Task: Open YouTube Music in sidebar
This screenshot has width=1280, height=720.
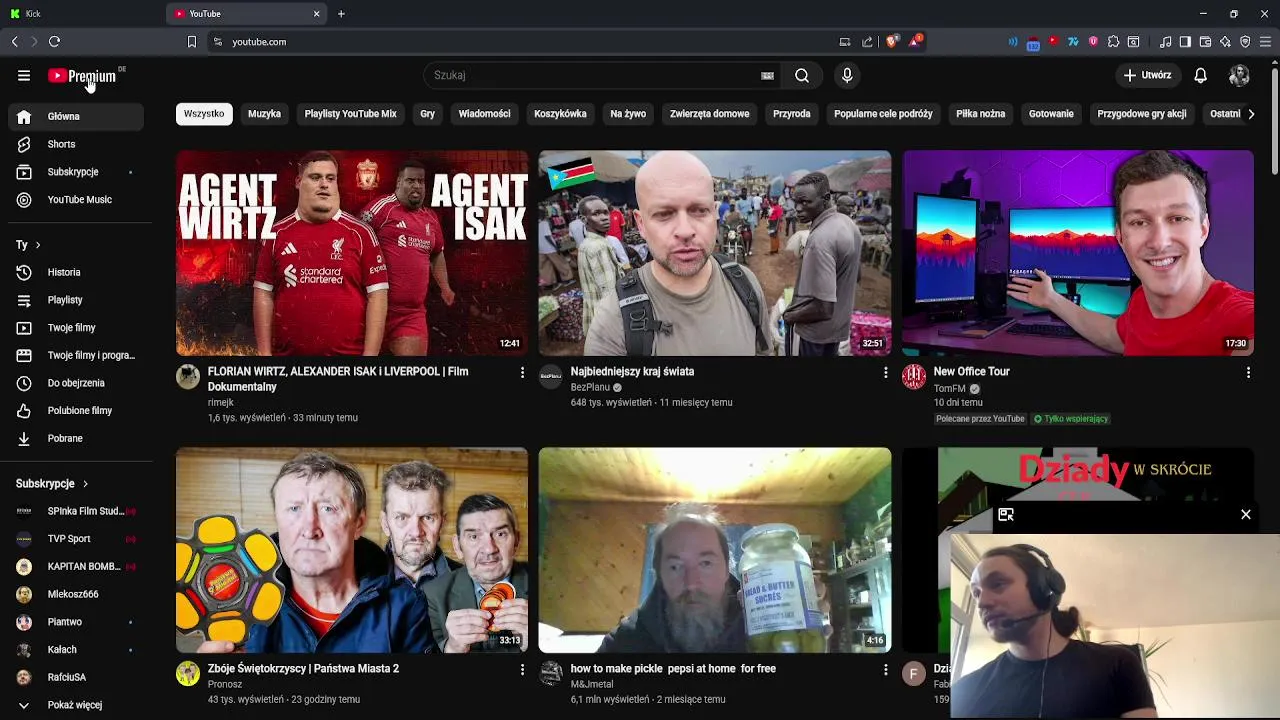Action: 76,200
